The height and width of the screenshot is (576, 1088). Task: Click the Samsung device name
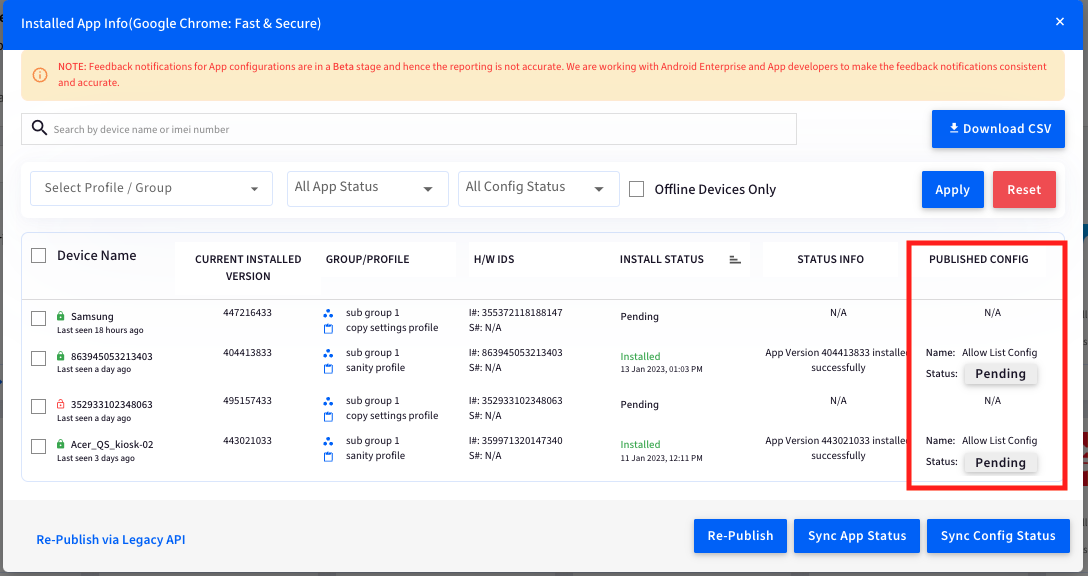click(92, 316)
